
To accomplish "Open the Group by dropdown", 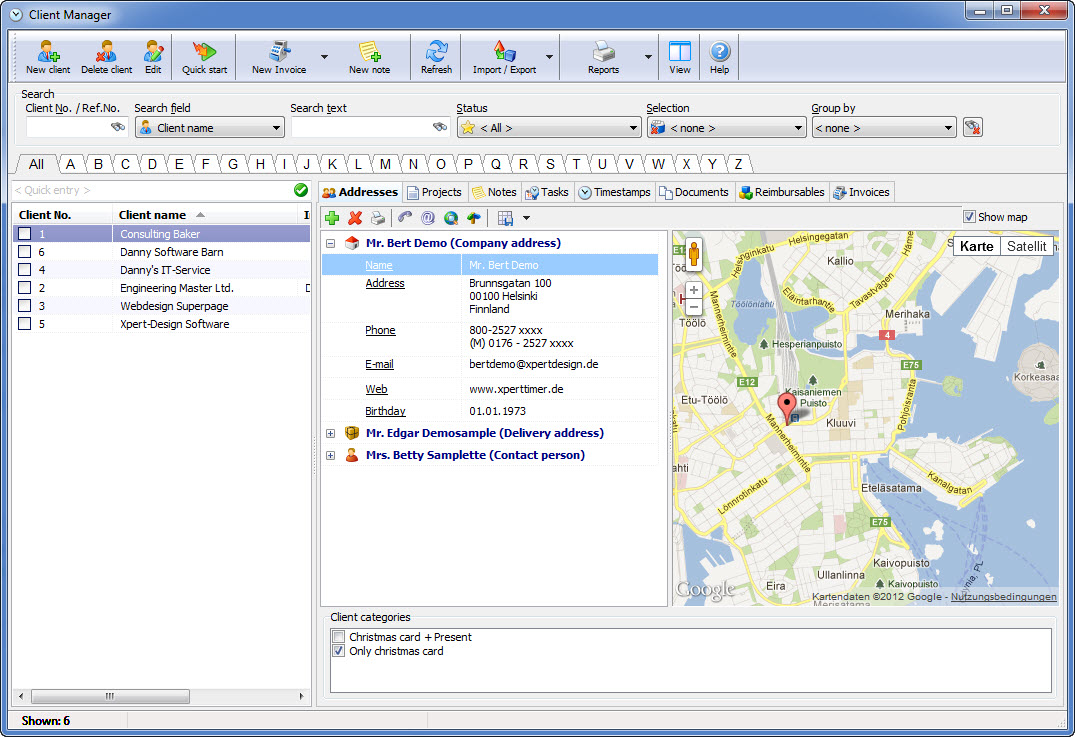I will coord(884,128).
